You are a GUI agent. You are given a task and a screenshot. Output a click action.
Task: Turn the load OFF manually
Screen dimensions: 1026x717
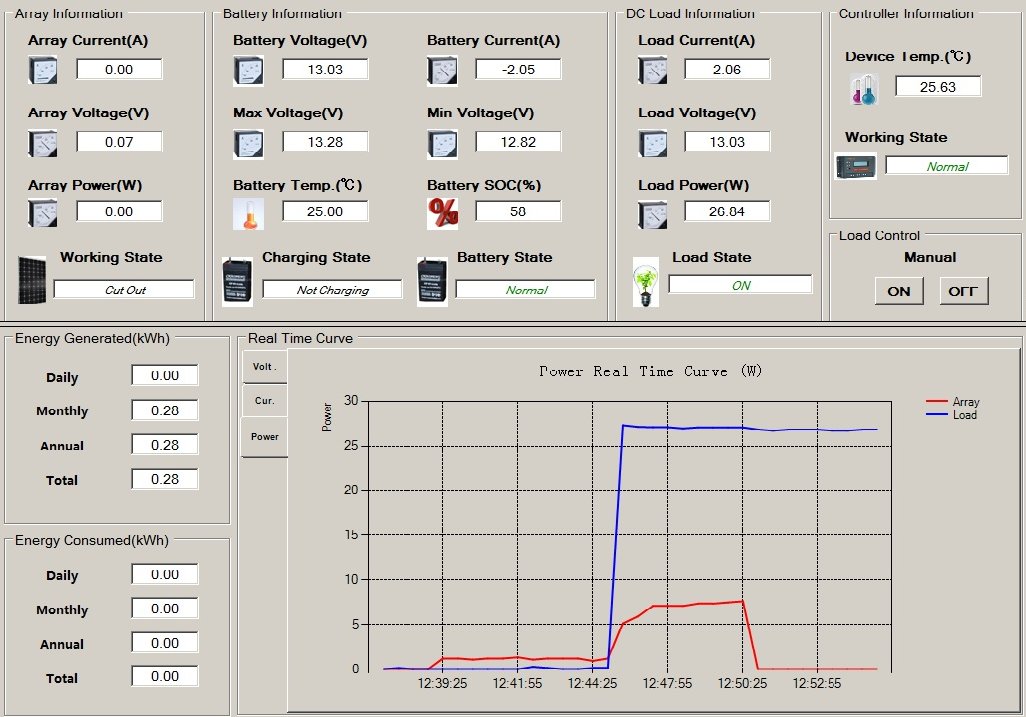point(964,291)
